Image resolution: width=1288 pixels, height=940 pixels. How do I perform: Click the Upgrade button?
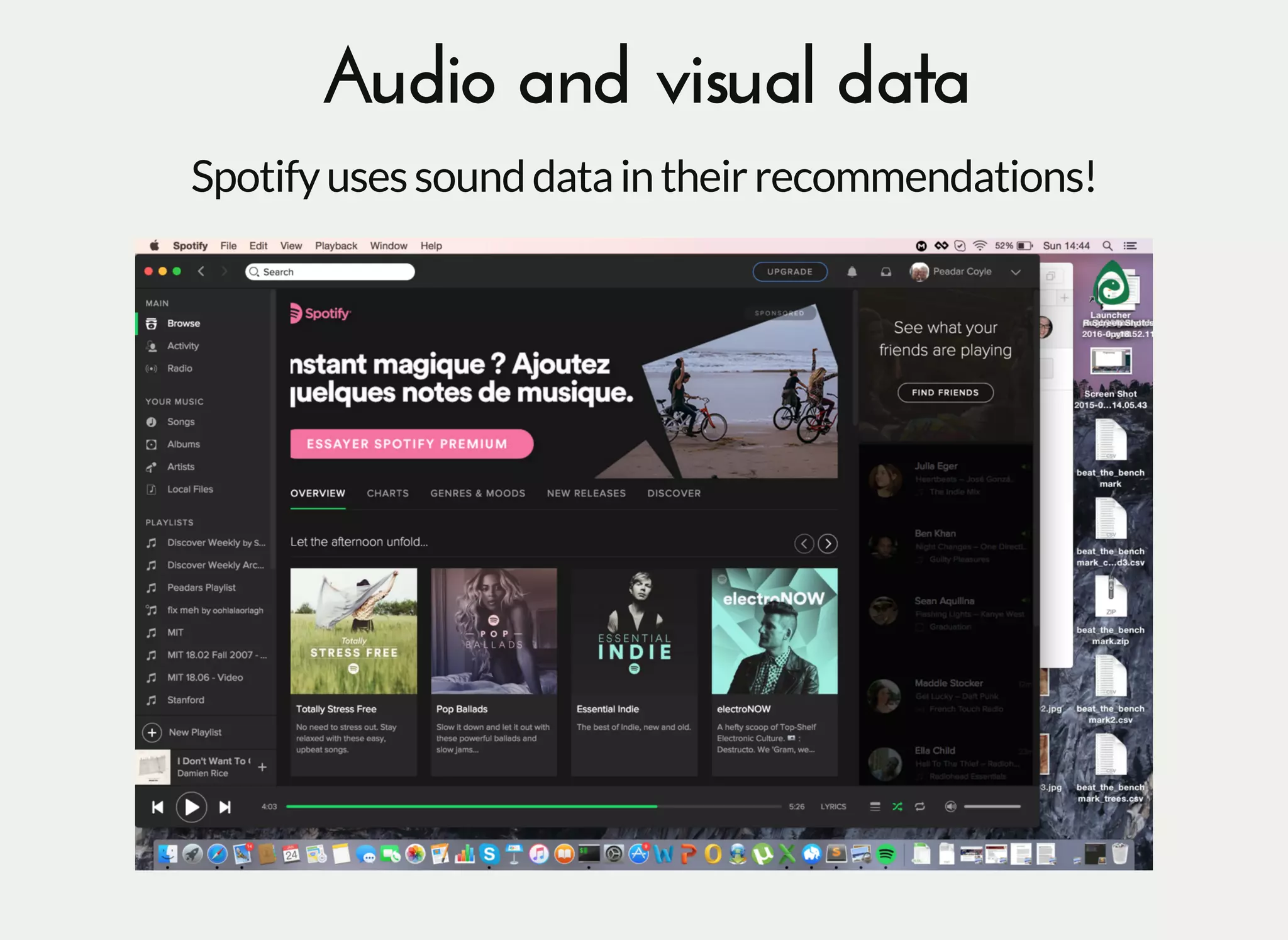[790, 271]
